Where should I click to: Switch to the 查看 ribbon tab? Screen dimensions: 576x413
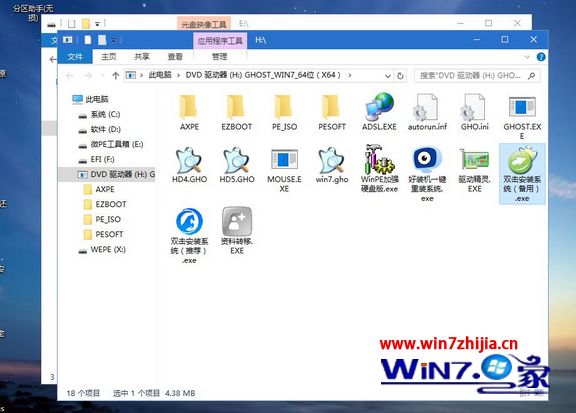pyautogui.click(x=175, y=57)
